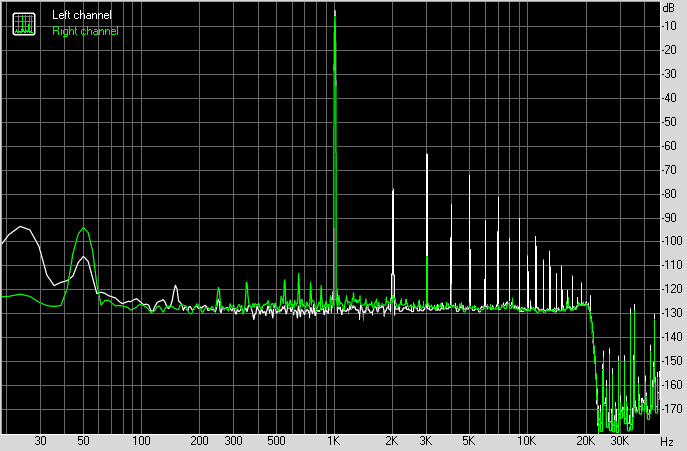Click the "200" frequency axis label
The height and width of the screenshot is (451, 687).
tap(199, 440)
